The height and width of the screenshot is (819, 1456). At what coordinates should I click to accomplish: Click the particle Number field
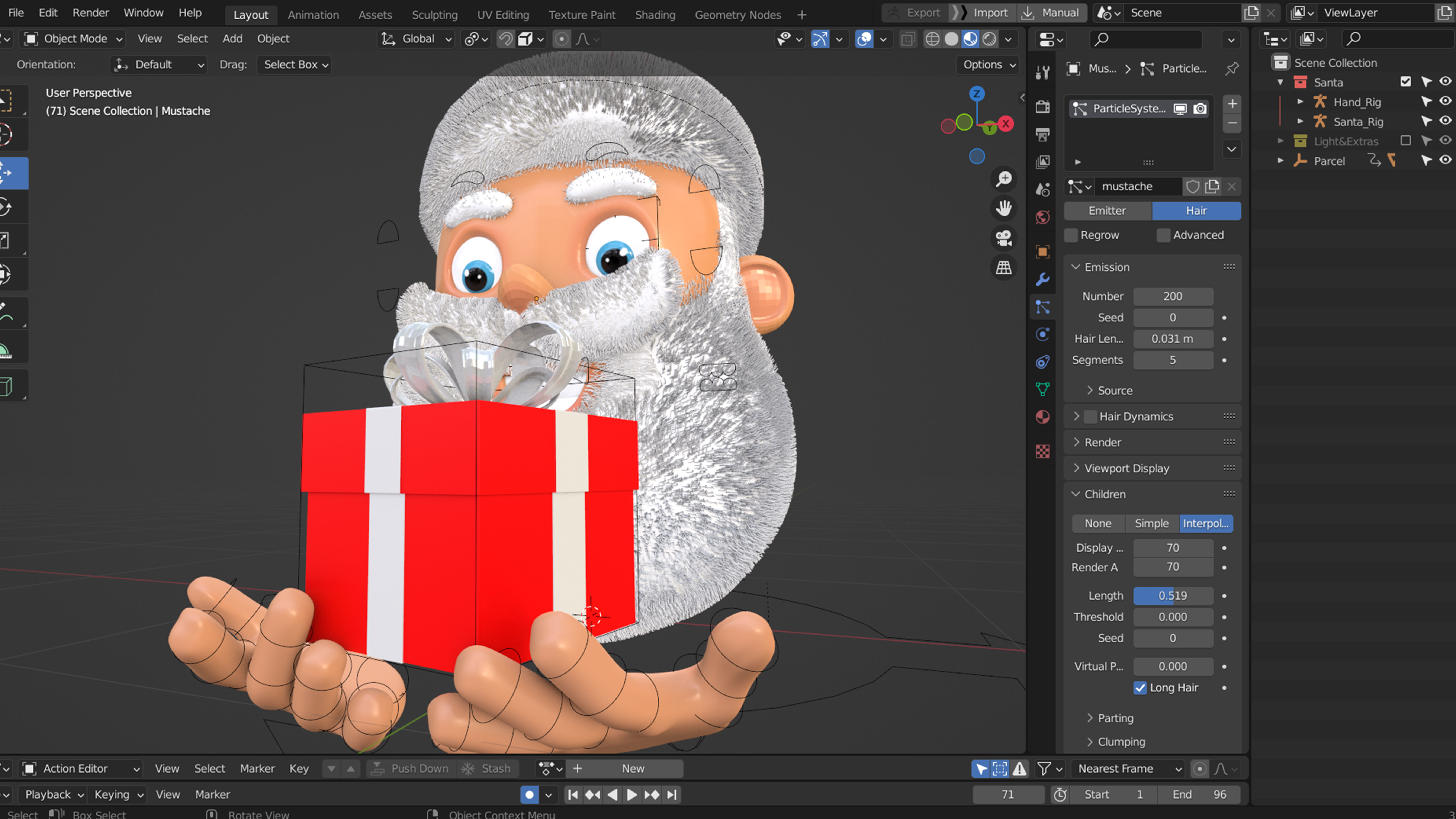[x=1173, y=296]
